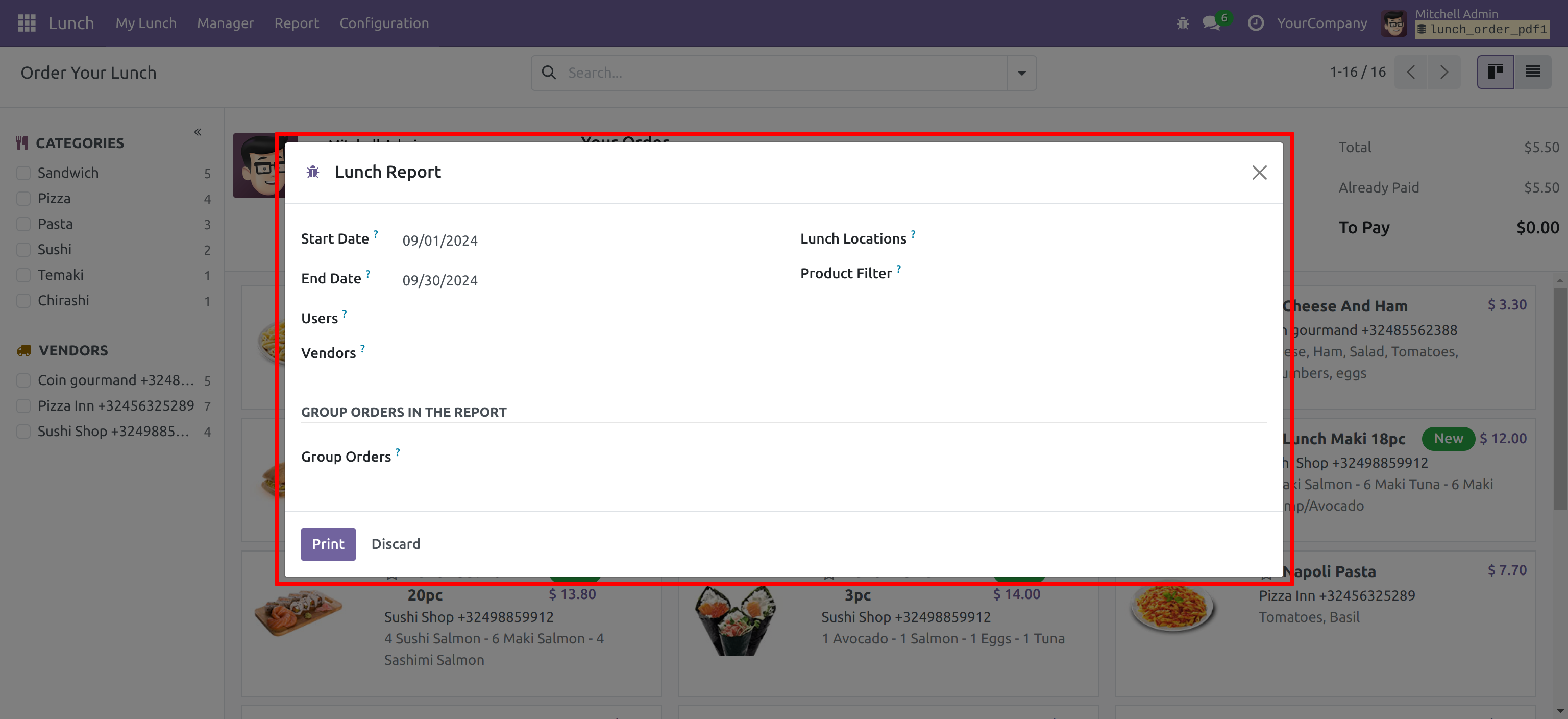This screenshot has height=719, width=1568.
Task: Toggle the Sushi category checkbox
Action: pyautogui.click(x=24, y=250)
